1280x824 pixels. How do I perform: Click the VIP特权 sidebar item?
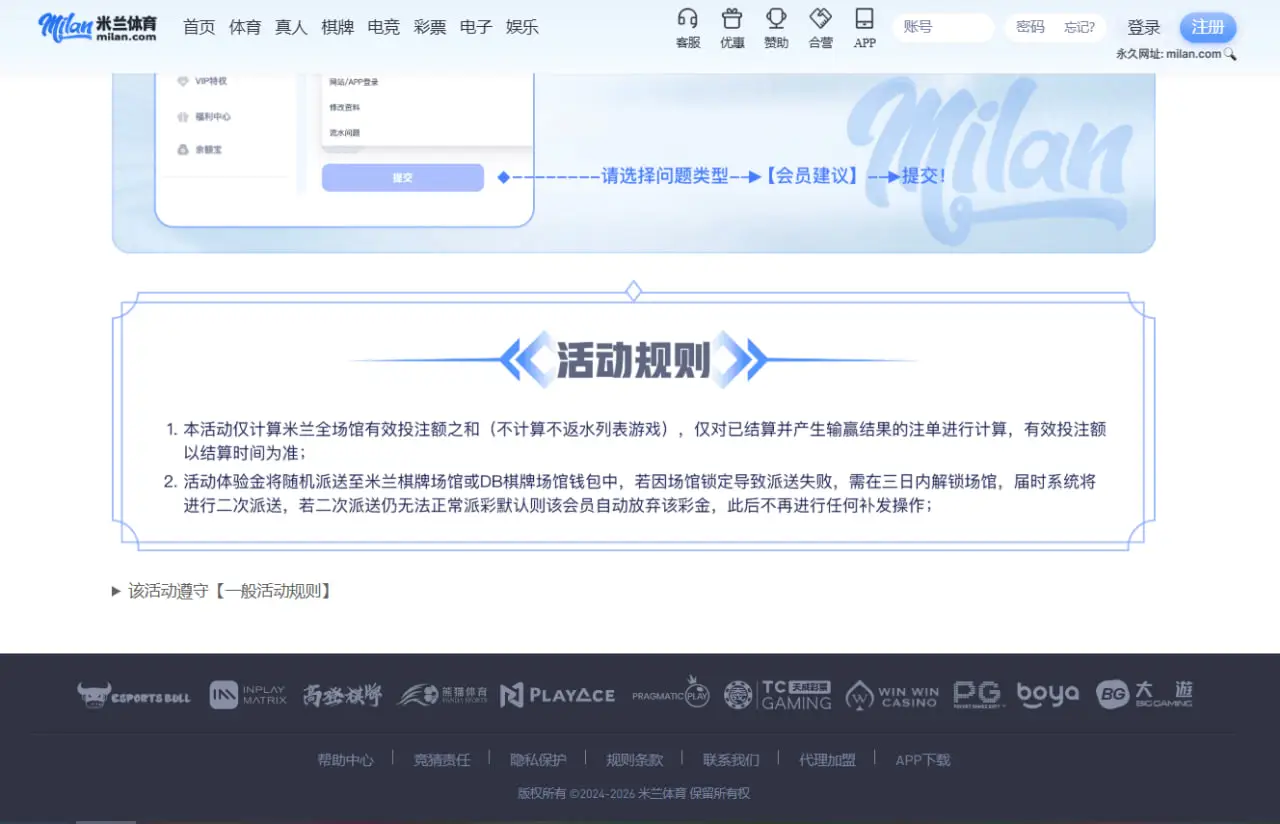tap(202, 81)
